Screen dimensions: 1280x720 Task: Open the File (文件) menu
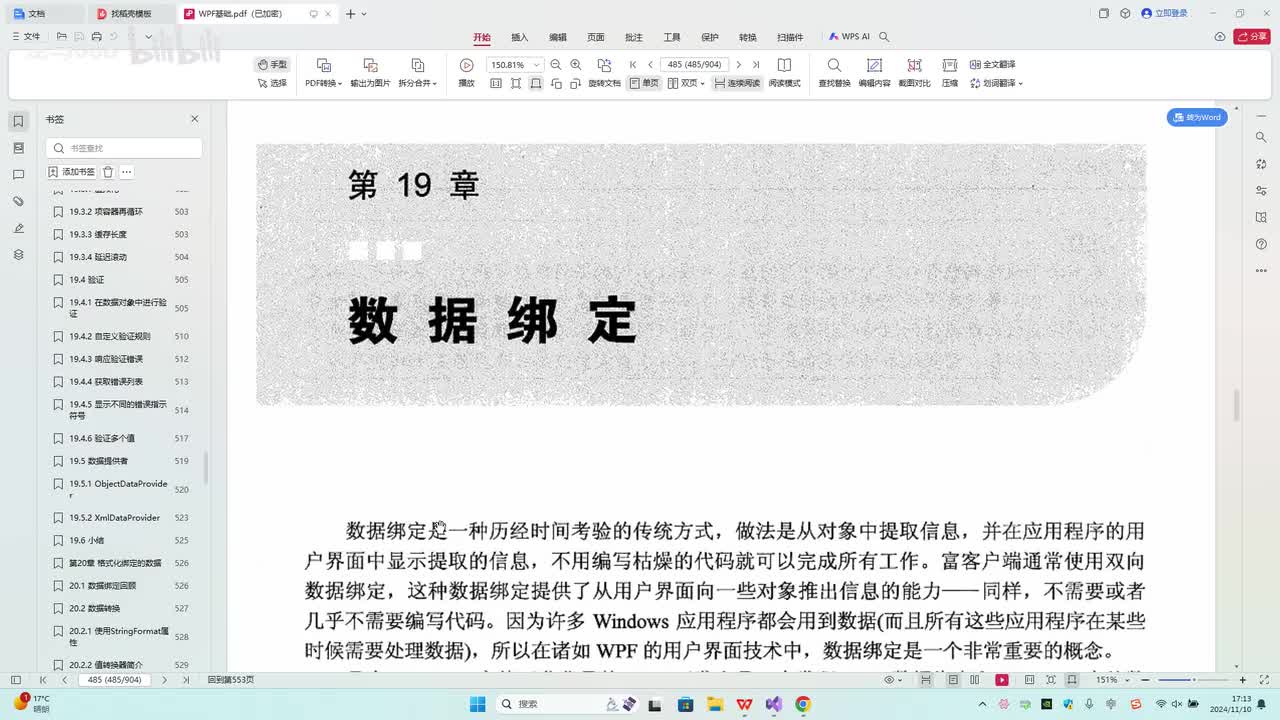tap(26, 37)
